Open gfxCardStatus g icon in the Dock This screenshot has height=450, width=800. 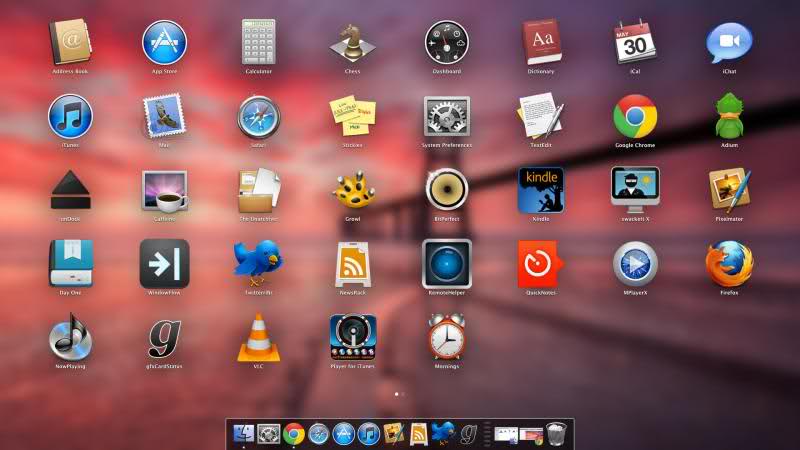pyautogui.click(x=468, y=434)
